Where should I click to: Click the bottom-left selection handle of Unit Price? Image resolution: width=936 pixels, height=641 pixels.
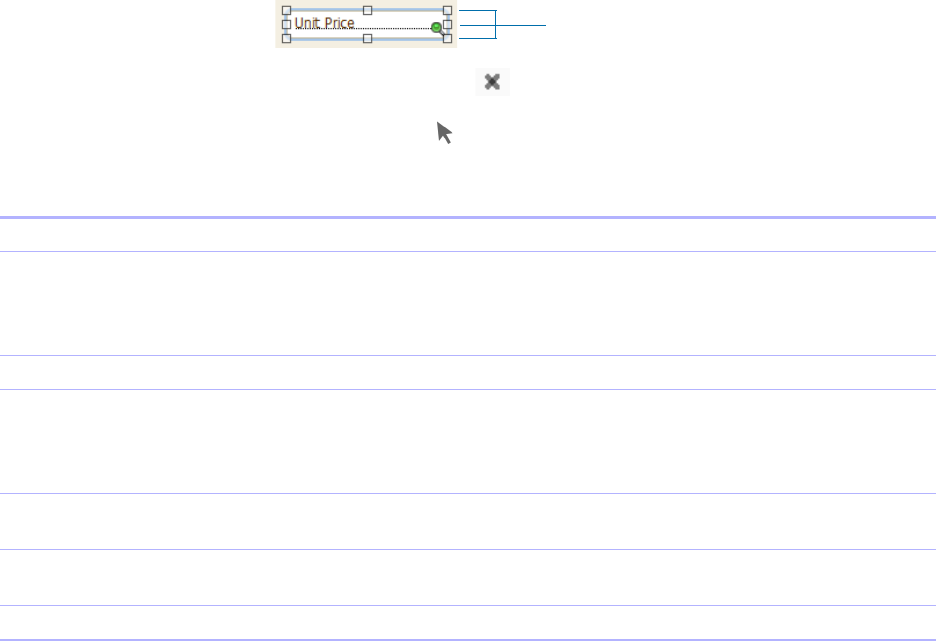287,38
